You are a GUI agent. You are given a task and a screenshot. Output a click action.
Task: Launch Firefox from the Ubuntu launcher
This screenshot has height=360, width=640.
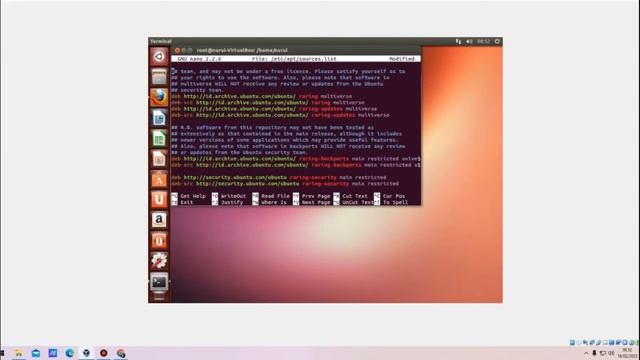tap(159, 97)
